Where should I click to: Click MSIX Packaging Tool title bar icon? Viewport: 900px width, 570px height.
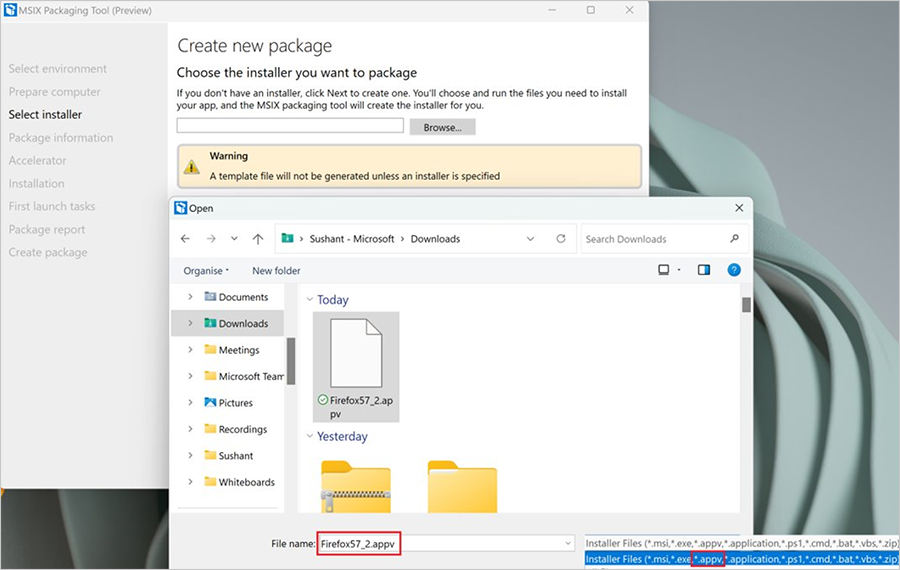click(10, 10)
